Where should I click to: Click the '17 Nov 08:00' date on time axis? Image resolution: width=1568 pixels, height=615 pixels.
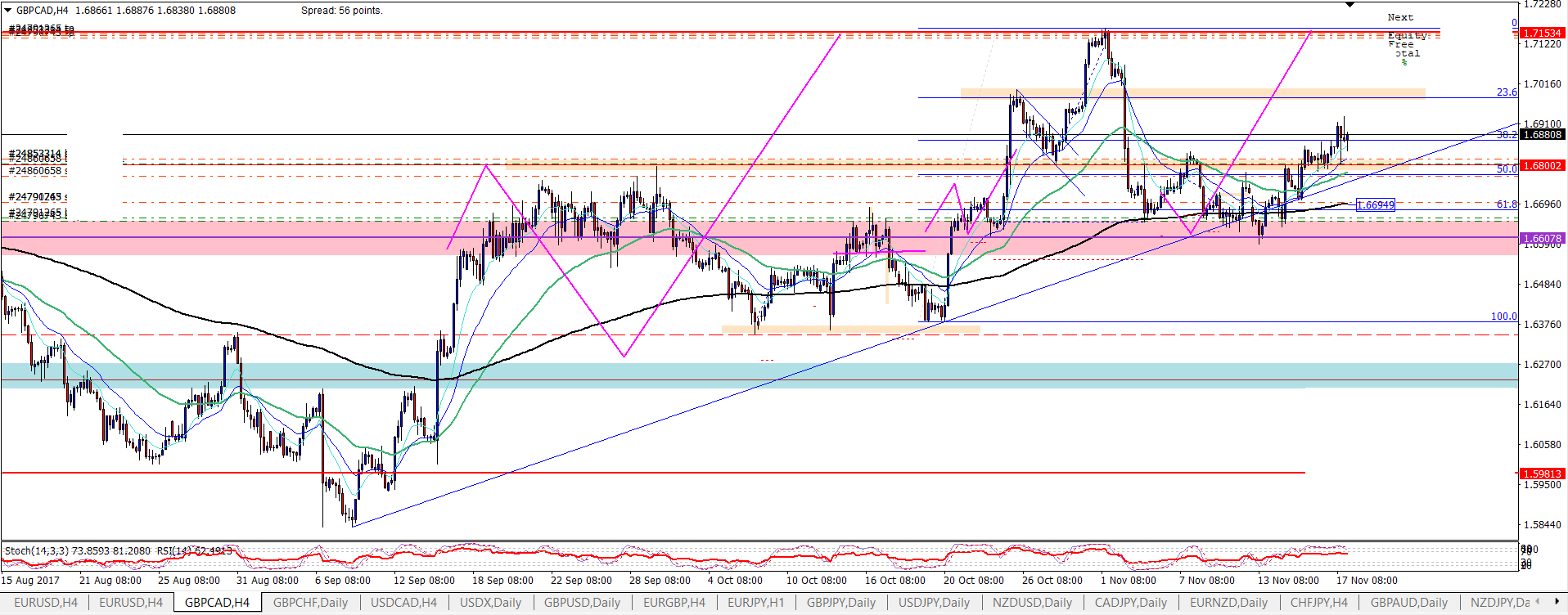pyautogui.click(x=1367, y=580)
